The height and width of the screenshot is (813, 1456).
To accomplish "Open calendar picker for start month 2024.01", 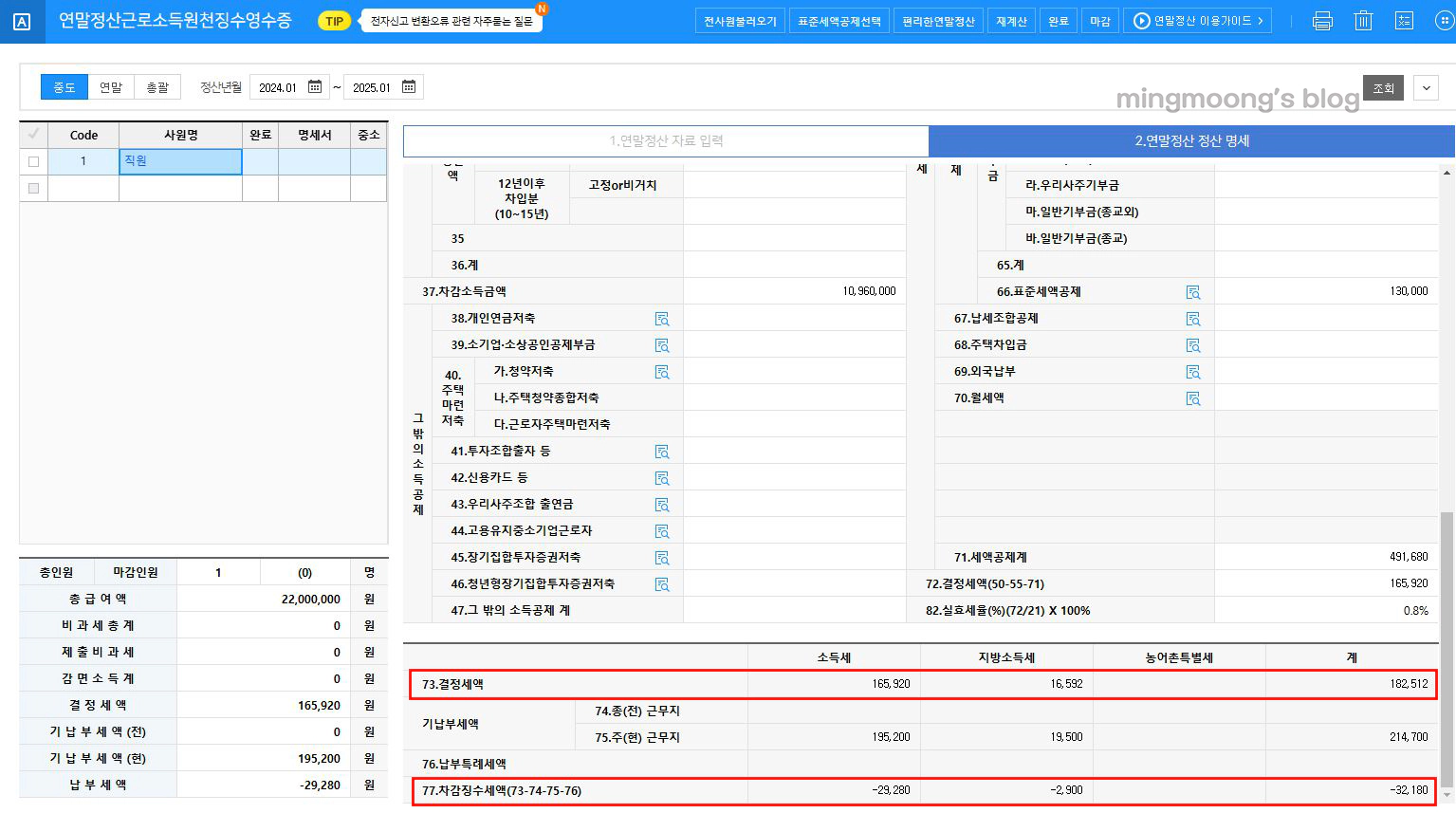I will point(315,87).
